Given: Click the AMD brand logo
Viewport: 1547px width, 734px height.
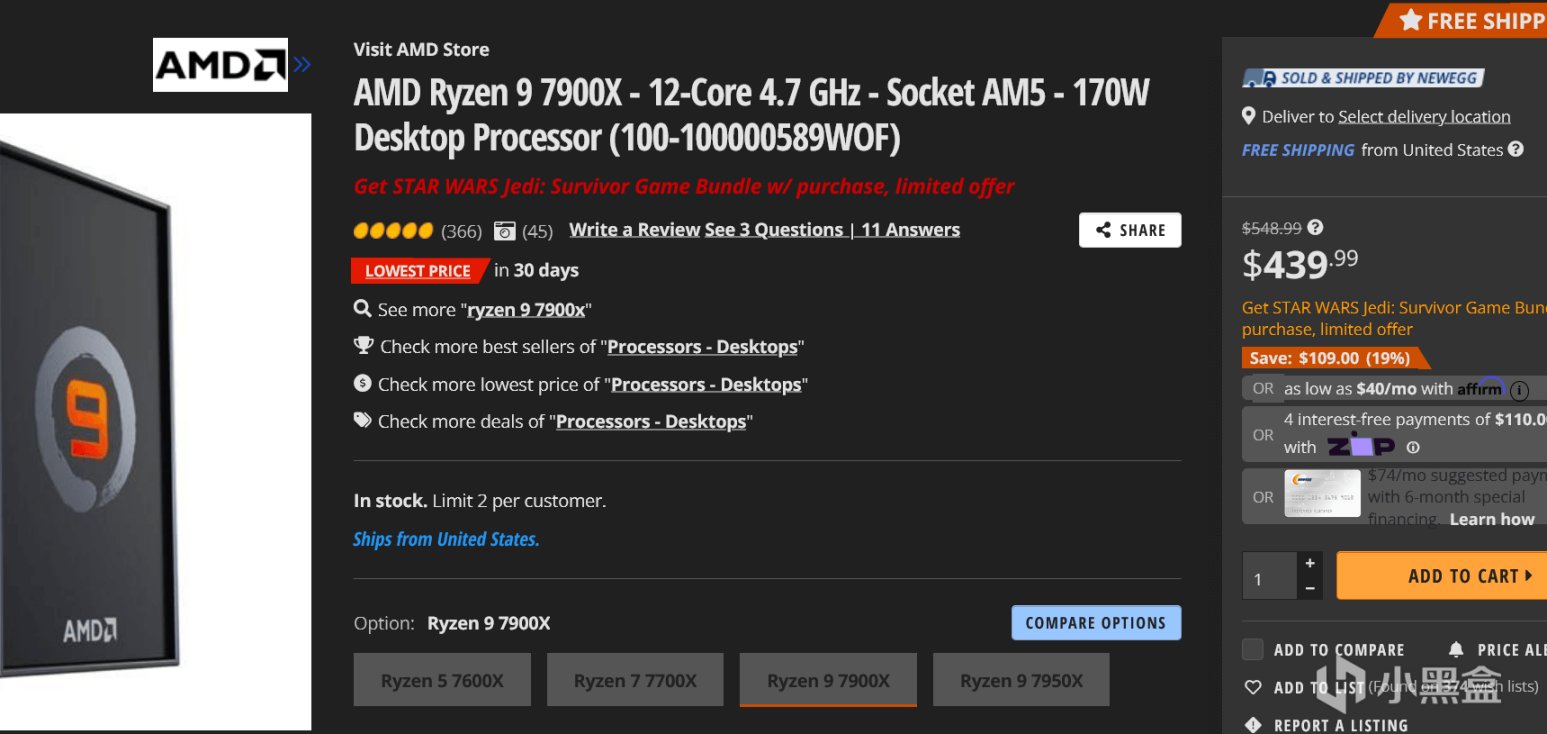Looking at the screenshot, I should tap(220, 65).
